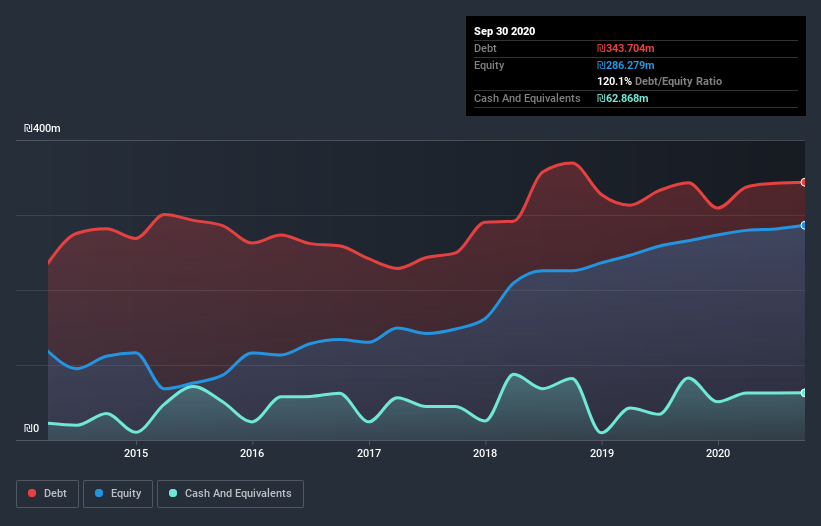Click Cash And Equivalents label in tooltip
Viewport: 821px width, 526px height.
click(527, 98)
